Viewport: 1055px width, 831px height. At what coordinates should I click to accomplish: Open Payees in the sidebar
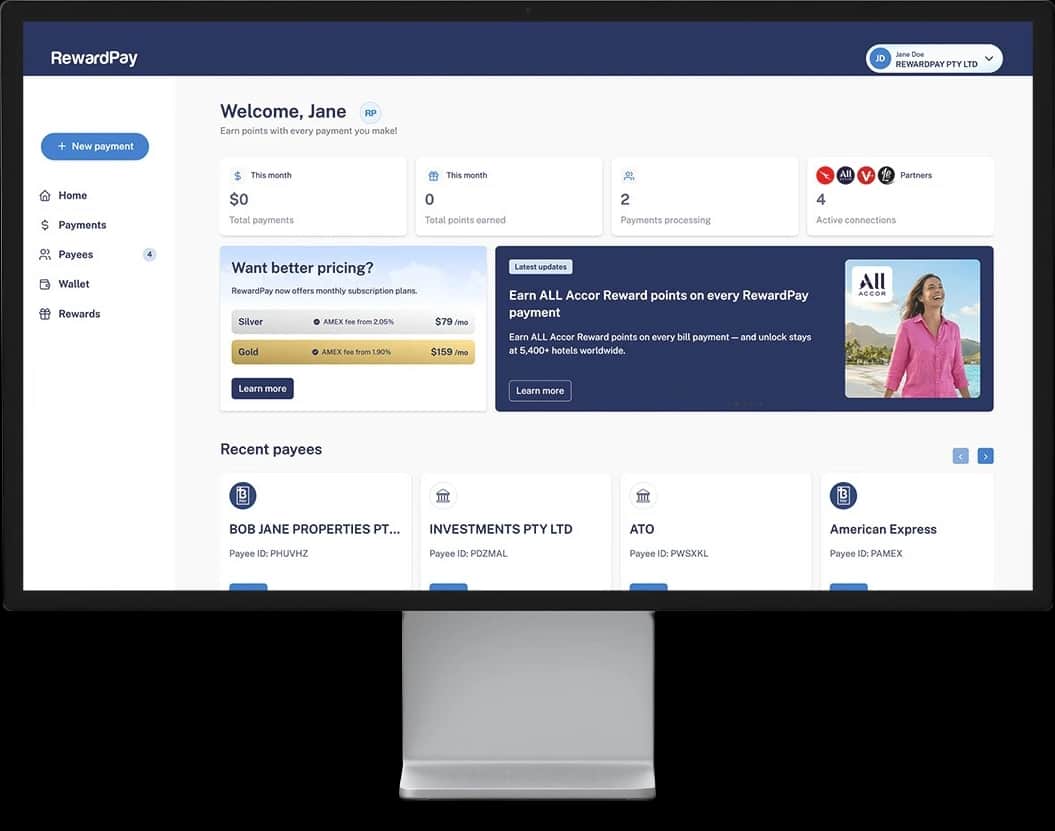tap(76, 254)
